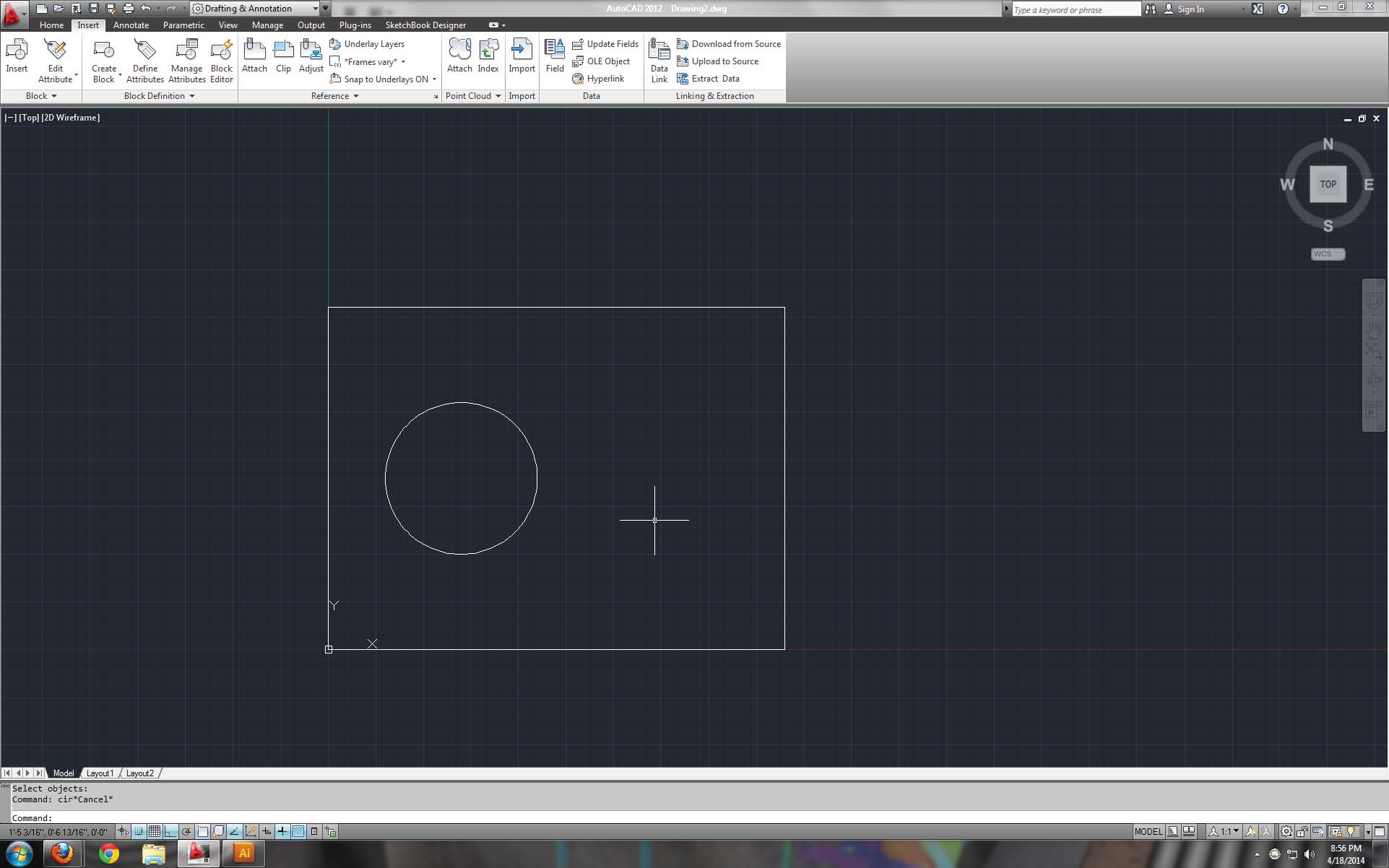Open Google Chrome from the taskbar
Viewport: 1389px width, 868px height.
point(109,854)
